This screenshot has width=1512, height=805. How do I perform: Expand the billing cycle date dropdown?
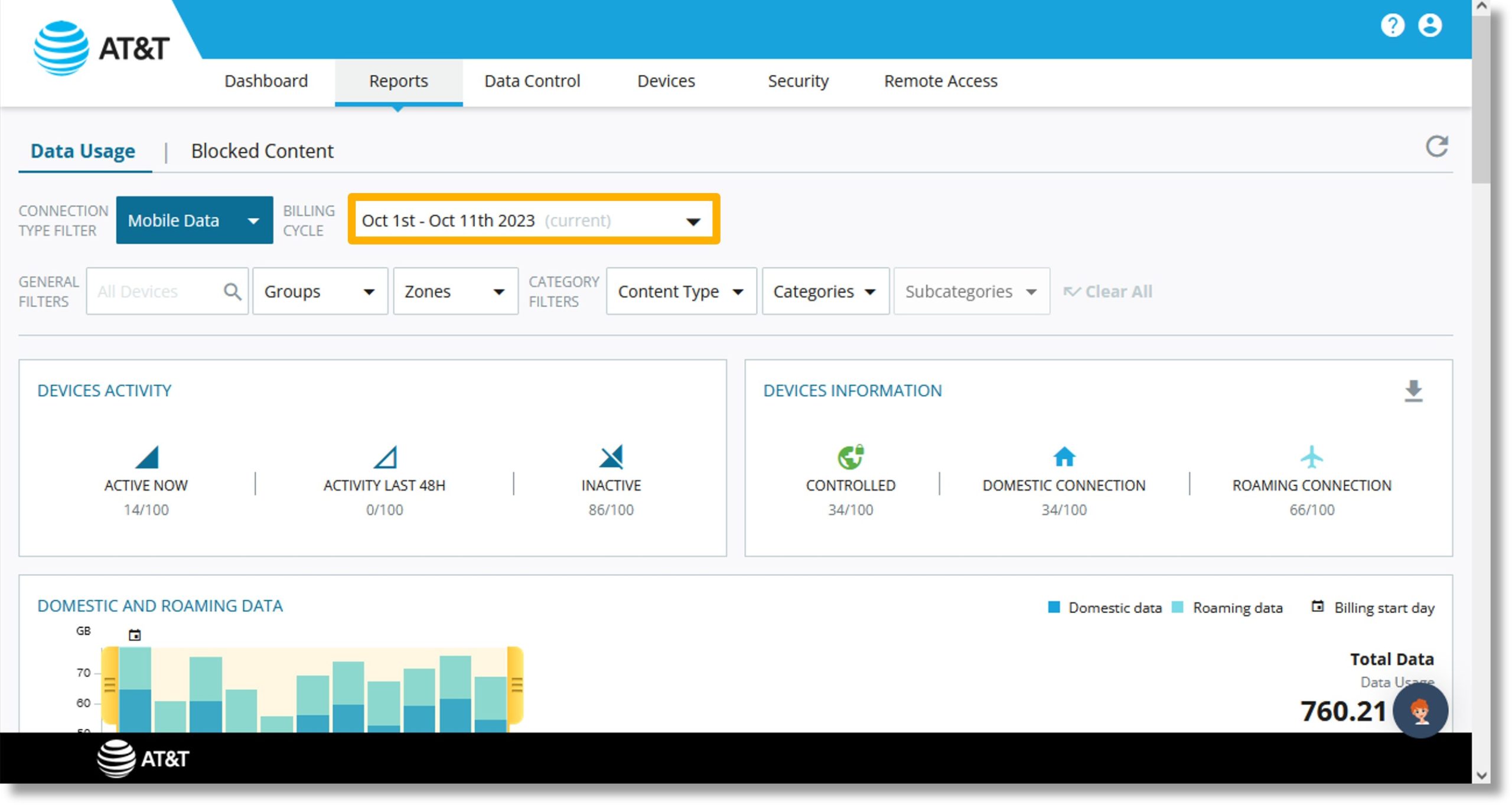(533, 220)
